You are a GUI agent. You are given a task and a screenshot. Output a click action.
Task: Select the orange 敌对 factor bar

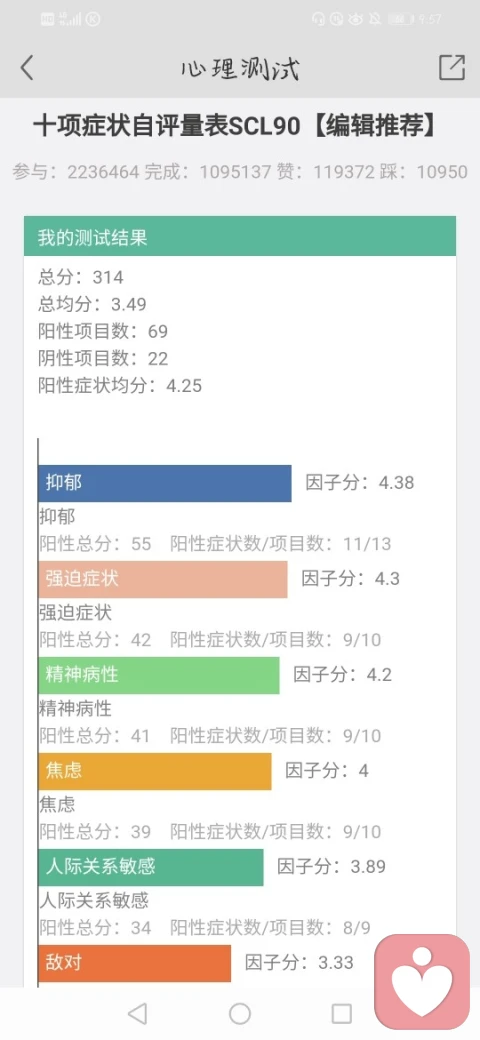(x=135, y=963)
